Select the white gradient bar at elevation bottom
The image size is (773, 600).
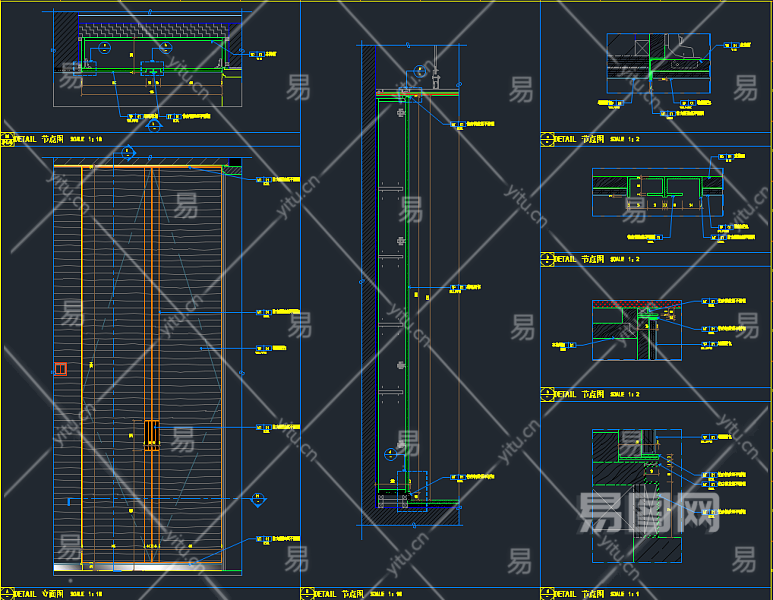coord(100,567)
